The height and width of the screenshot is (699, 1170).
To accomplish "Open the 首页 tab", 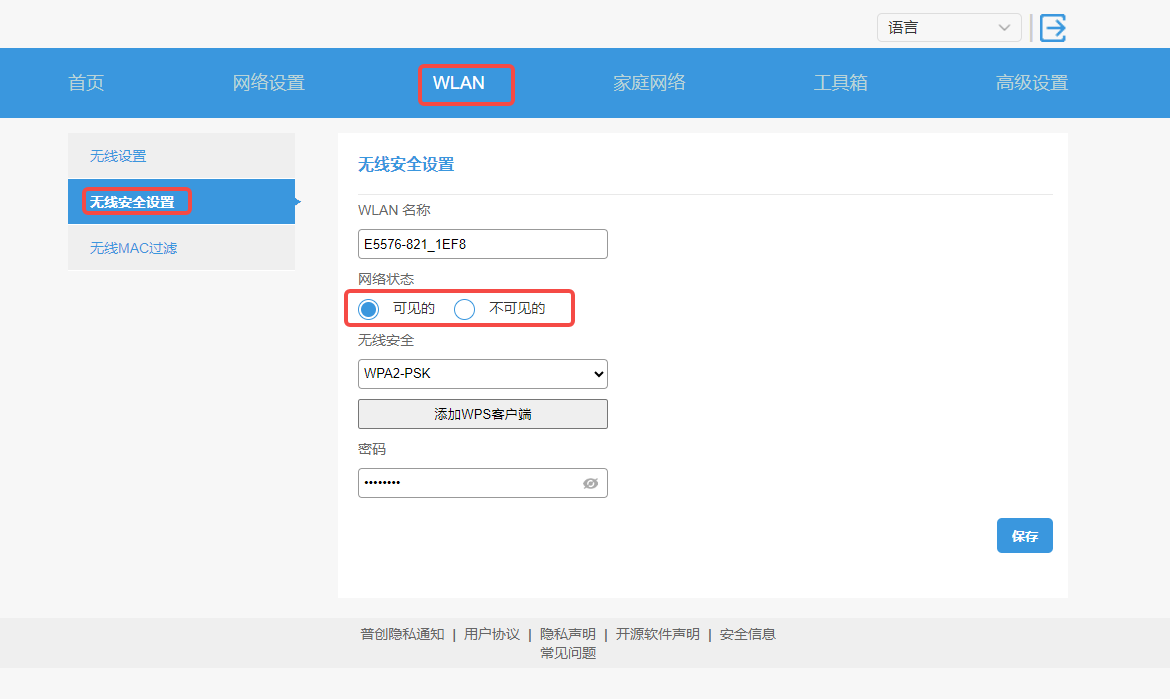I will click(86, 83).
